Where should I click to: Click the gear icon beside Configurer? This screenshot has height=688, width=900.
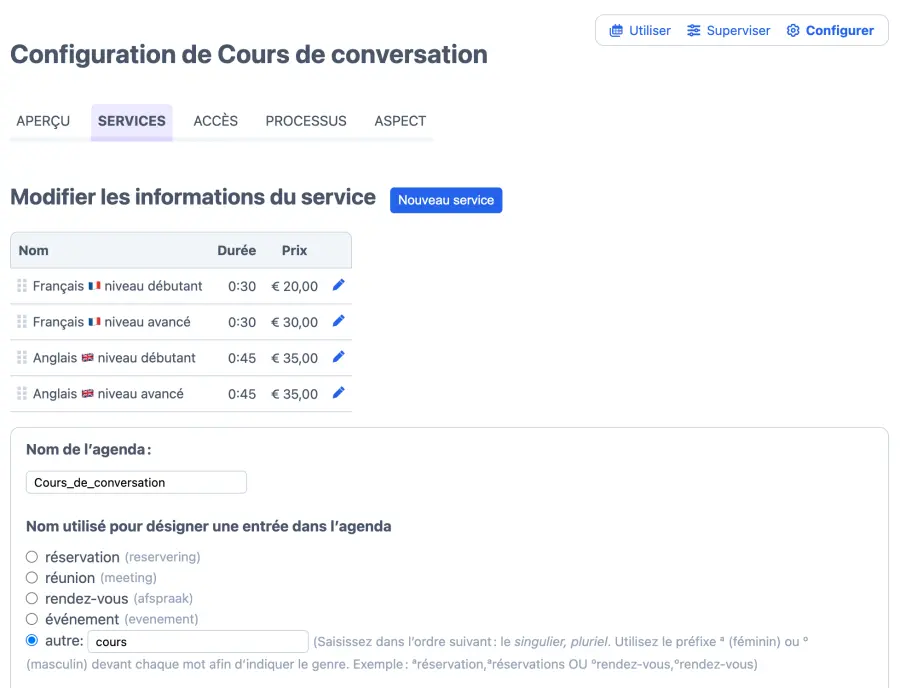tap(793, 31)
